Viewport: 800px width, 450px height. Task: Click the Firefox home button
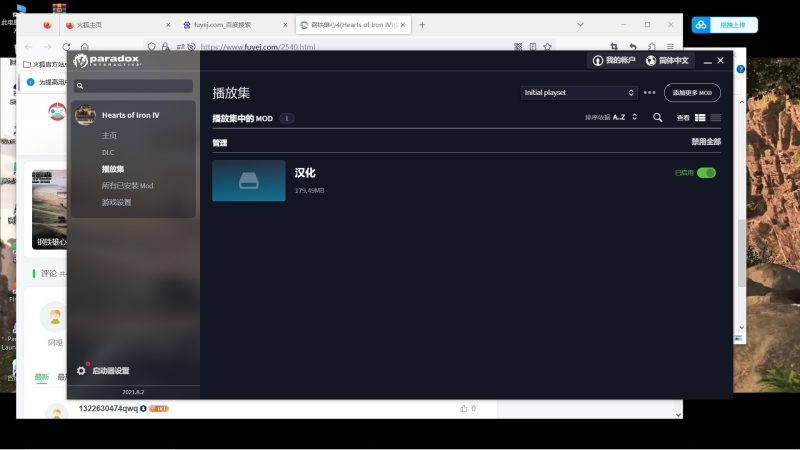click(x=85, y=47)
